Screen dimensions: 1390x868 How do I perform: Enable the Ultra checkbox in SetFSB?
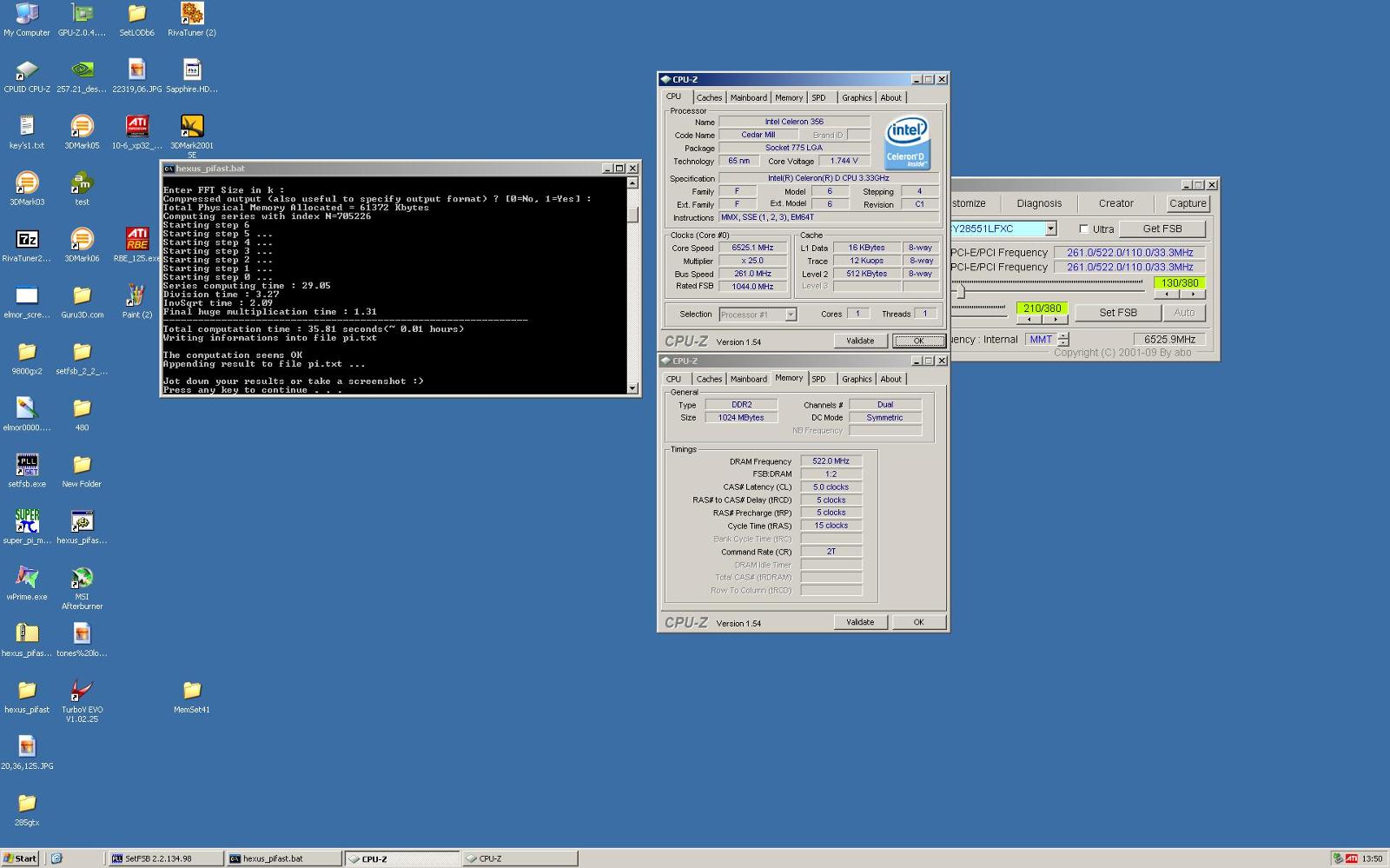[1083, 229]
